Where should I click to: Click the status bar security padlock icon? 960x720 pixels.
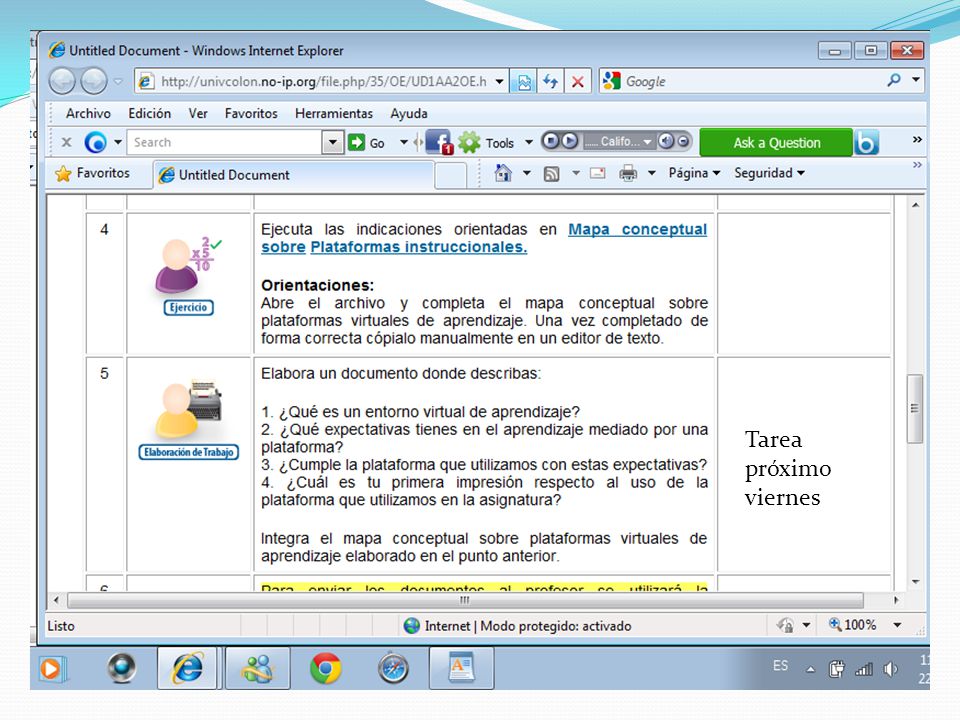click(x=785, y=625)
